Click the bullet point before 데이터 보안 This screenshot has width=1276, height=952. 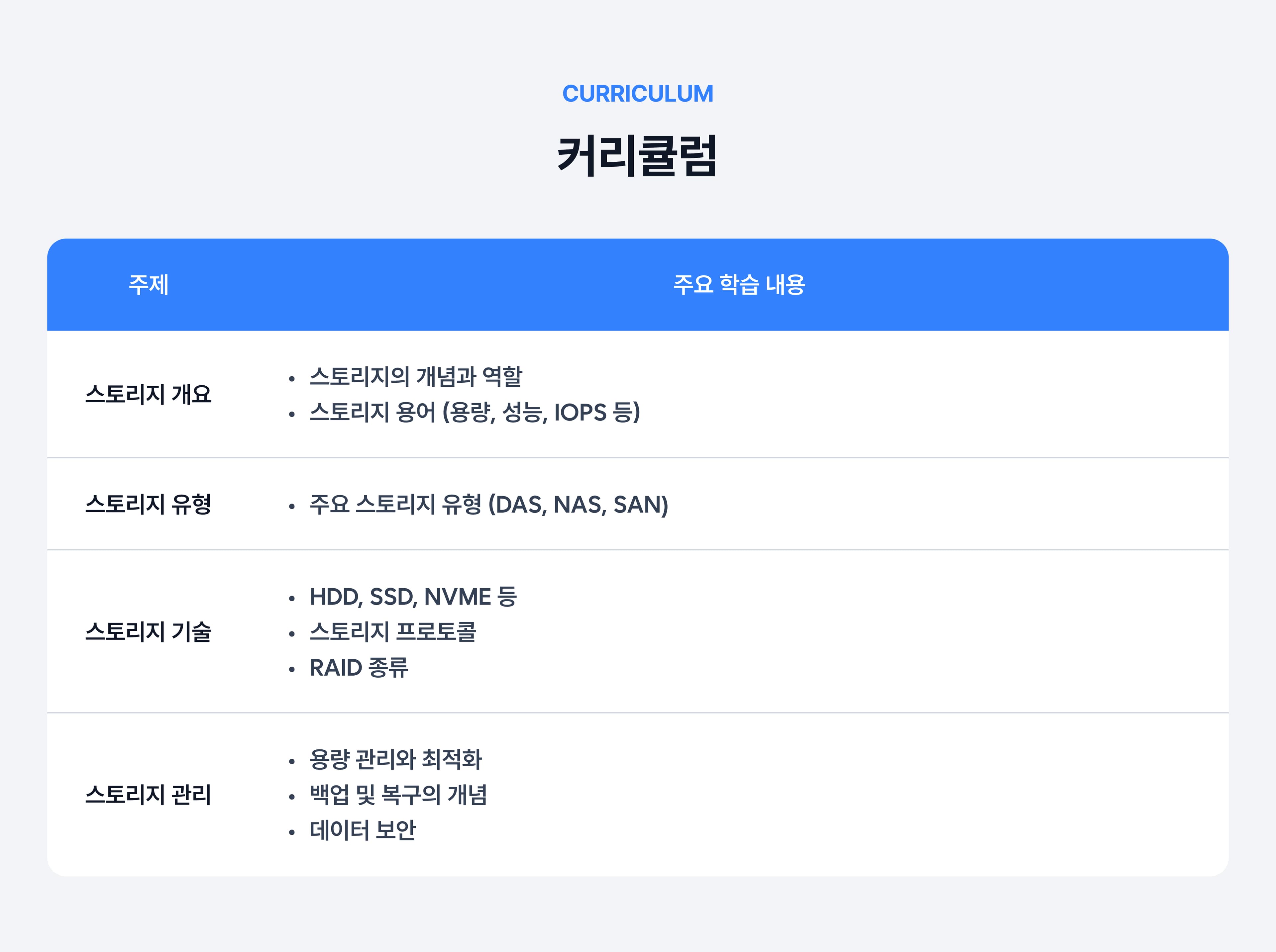[x=292, y=832]
